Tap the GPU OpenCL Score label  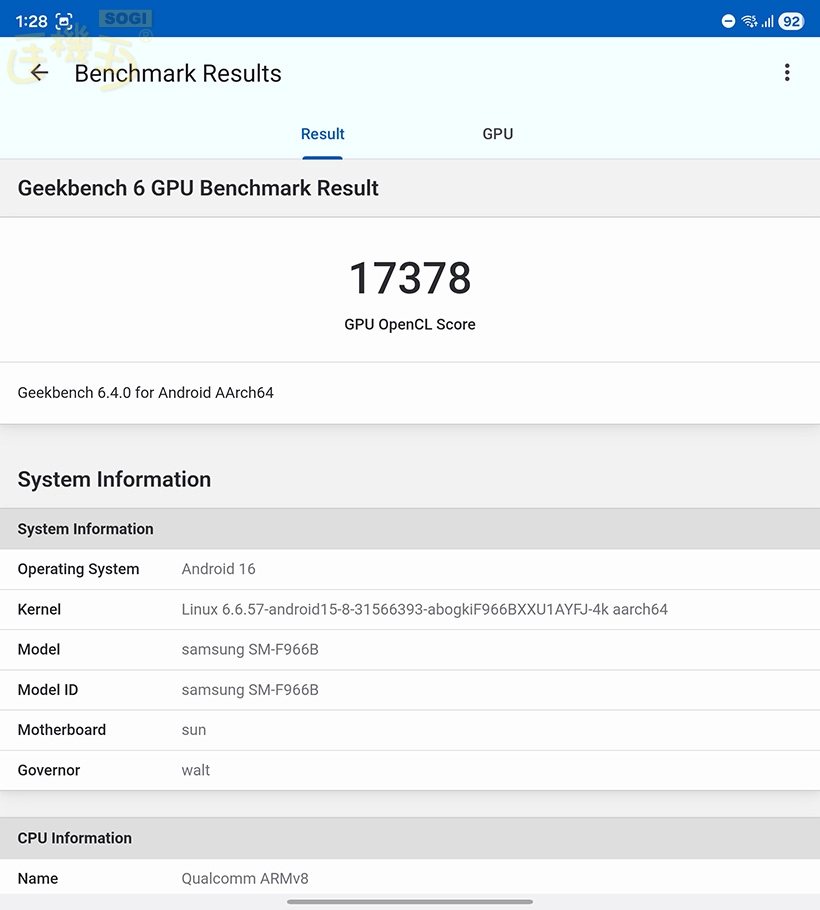coord(410,324)
